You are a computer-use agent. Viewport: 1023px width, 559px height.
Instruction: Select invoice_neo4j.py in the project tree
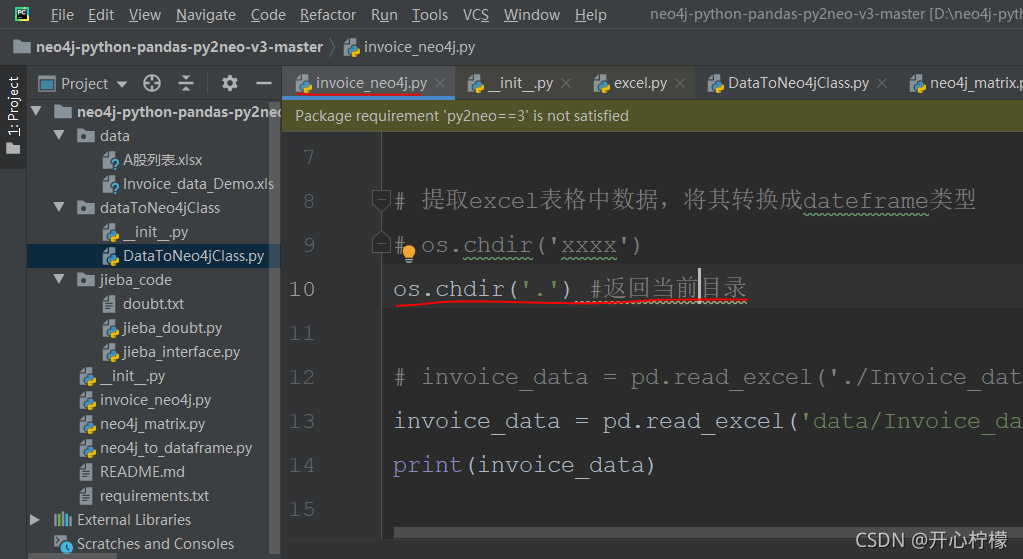[145, 400]
